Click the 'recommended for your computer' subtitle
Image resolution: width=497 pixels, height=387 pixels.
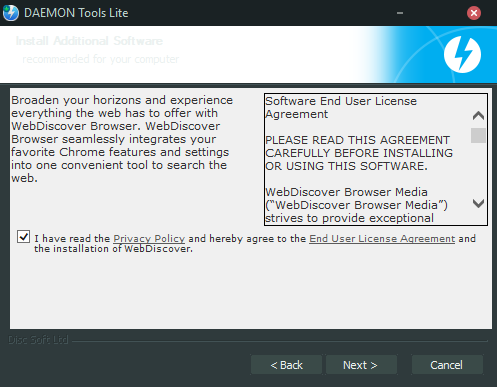coord(100,59)
